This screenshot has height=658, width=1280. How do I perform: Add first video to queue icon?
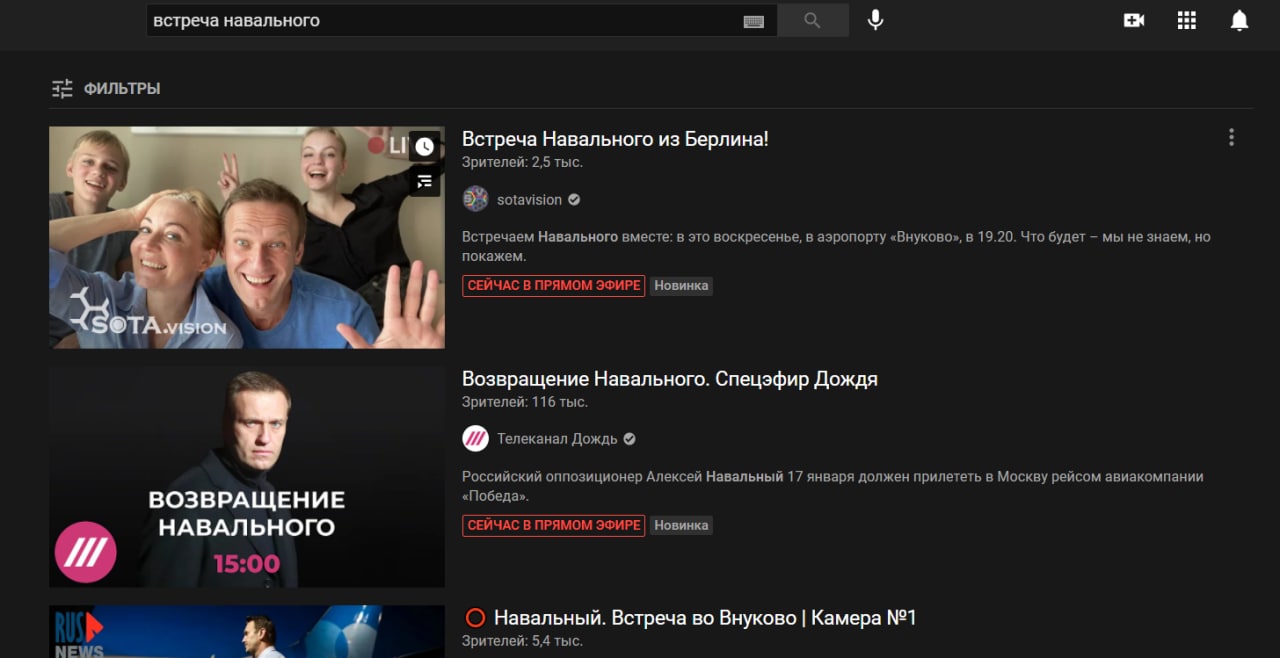(425, 181)
